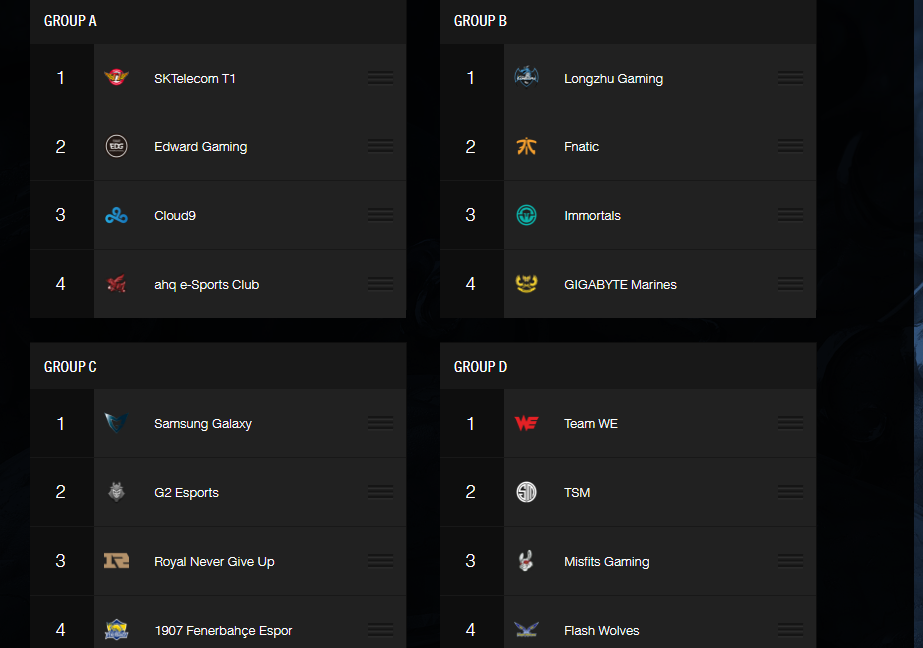Click the Team WE logo

click(527, 424)
